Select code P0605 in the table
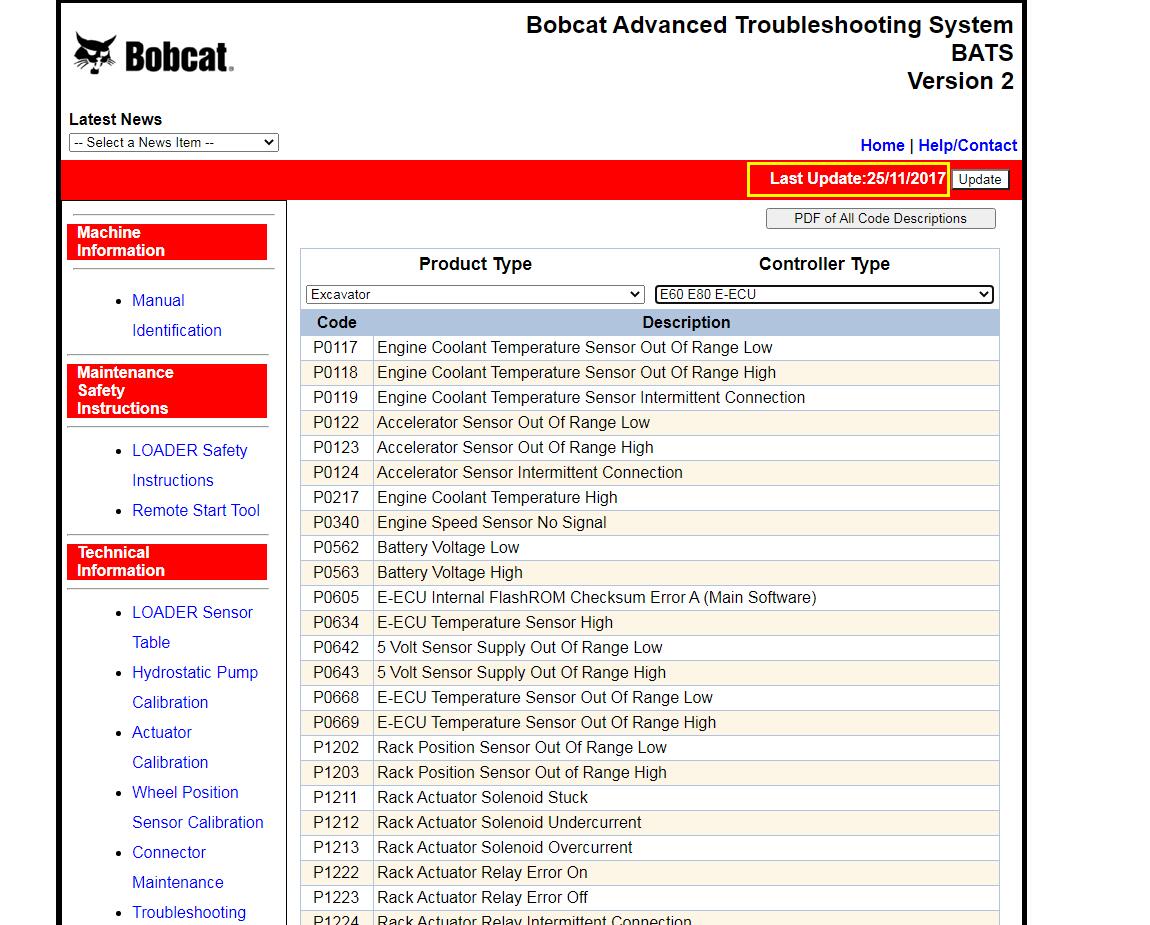Viewport: 1150px width, 925px height. (336, 597)
